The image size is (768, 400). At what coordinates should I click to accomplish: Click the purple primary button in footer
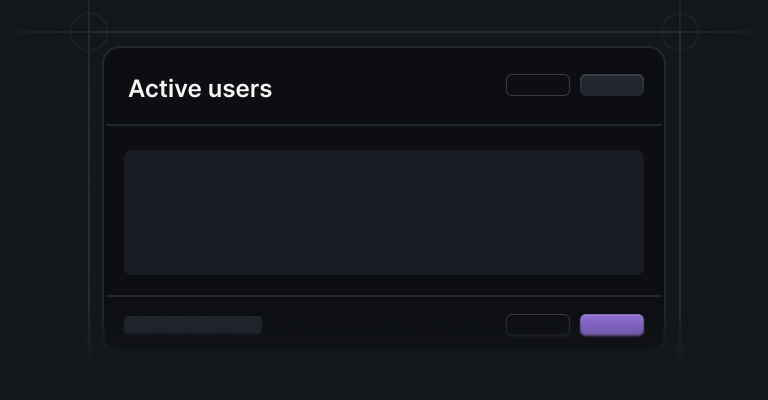pyautogui.click(x=612, y=325)
